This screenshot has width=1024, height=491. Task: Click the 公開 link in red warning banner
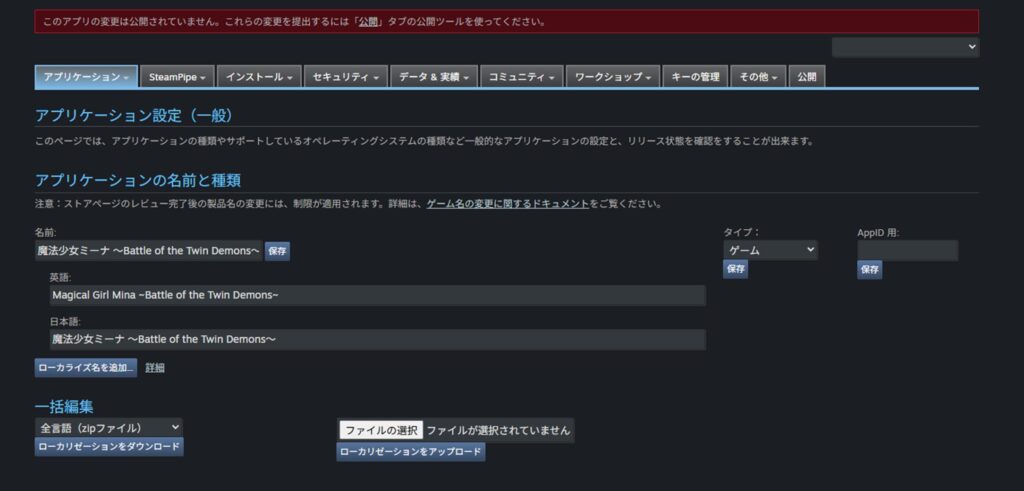[369, 22]
